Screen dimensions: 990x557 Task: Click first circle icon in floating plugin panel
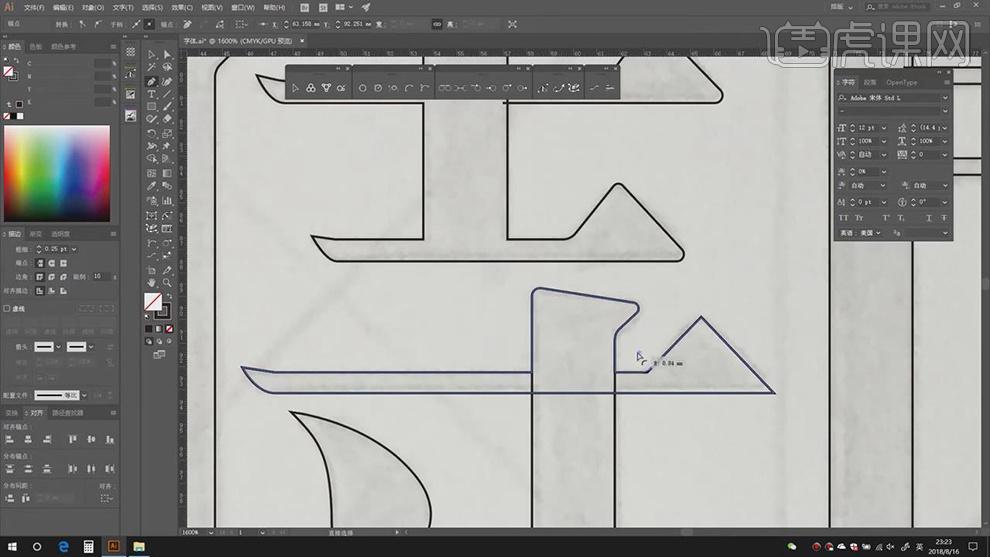(362, 88)
